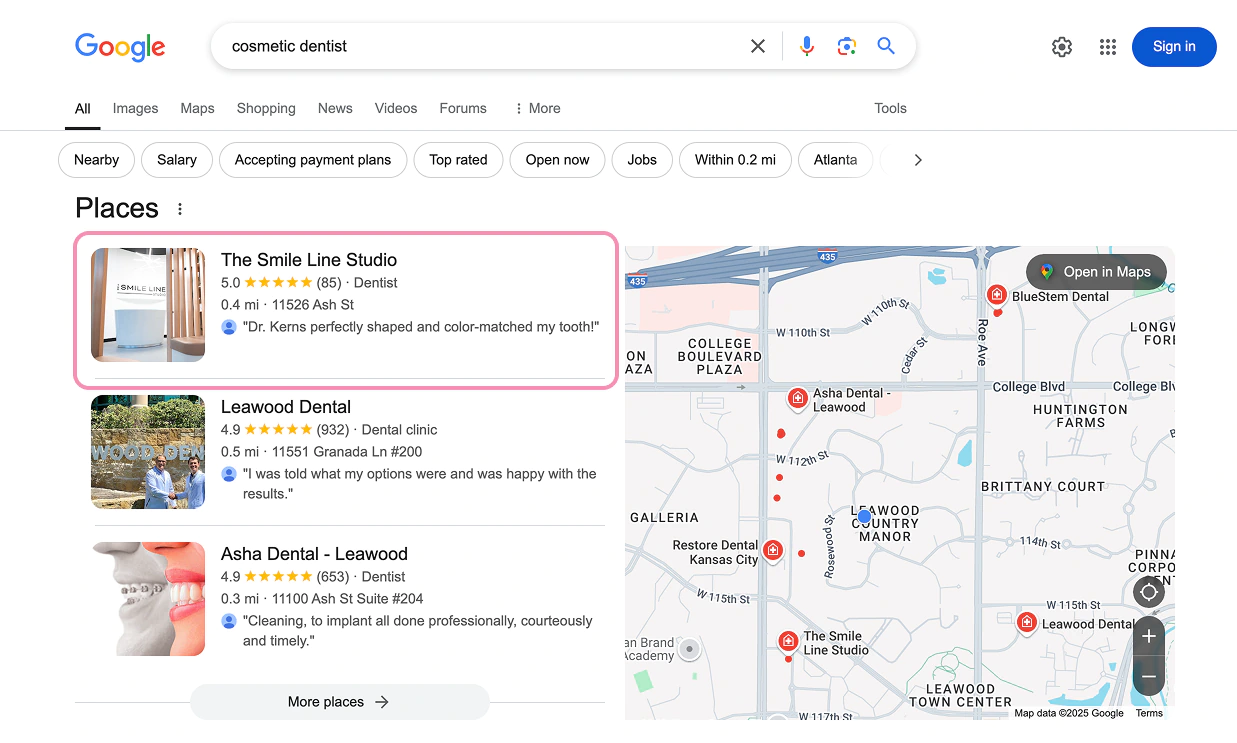Click the blue current location dot
The width and height of the screenshot is (1237, 743).
(864, 517)
